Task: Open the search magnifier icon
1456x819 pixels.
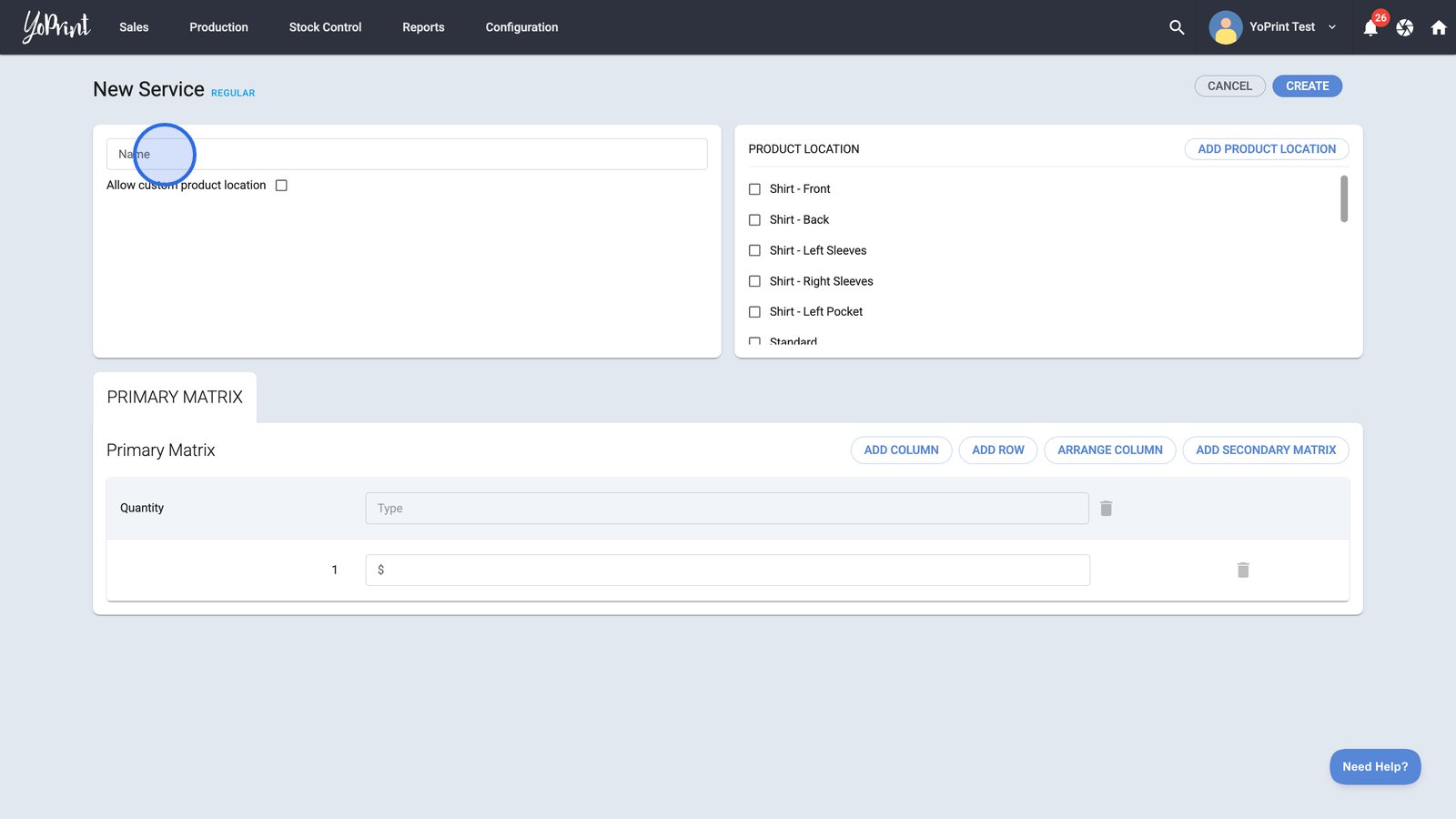Action: (x=1177, y=27)
